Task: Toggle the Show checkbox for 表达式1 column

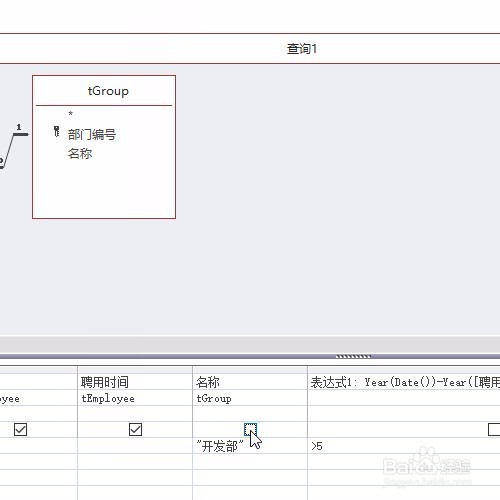Action: tap(494, 429)
